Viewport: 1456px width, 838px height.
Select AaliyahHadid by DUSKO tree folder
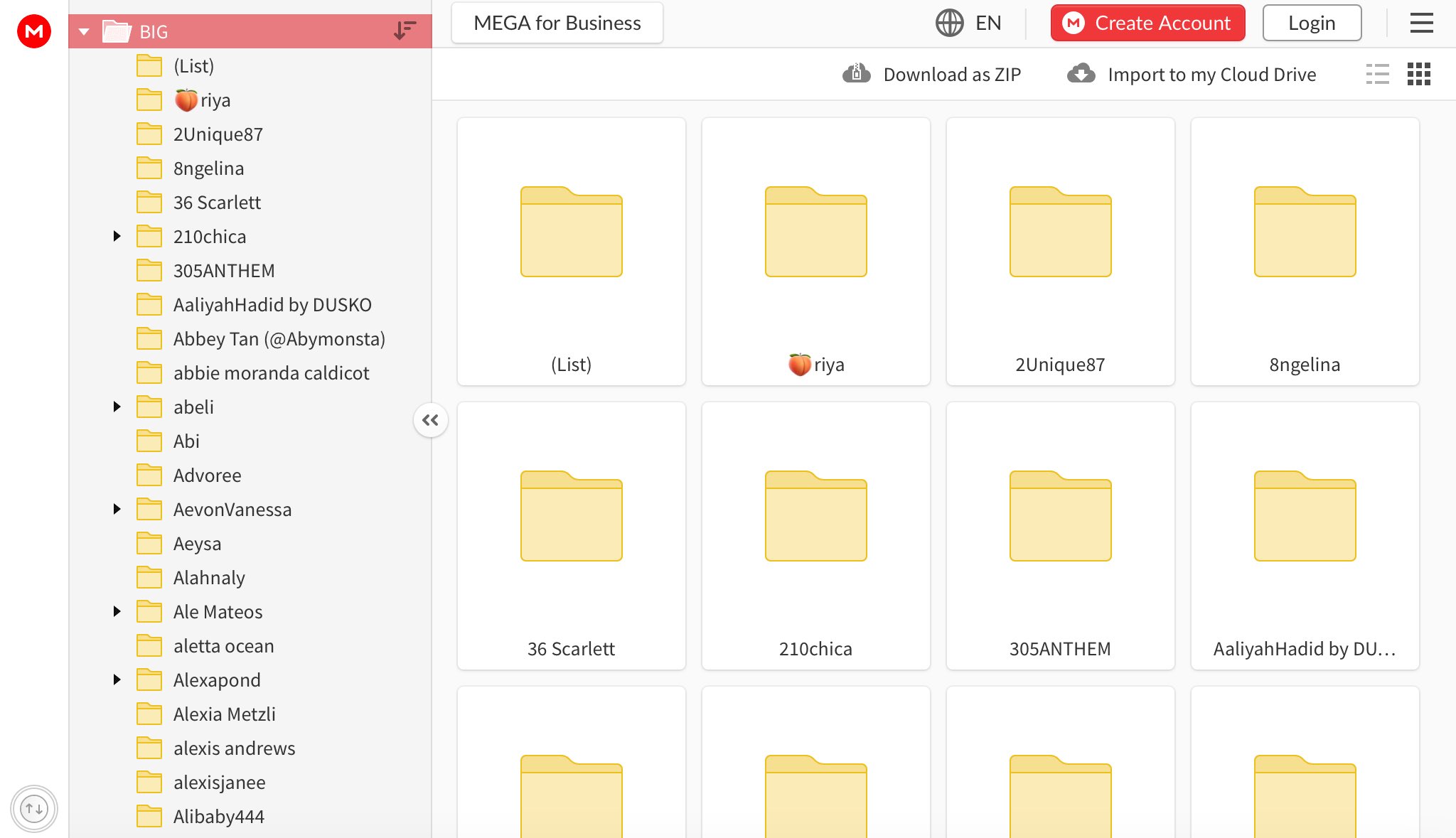tap(250, 305)
